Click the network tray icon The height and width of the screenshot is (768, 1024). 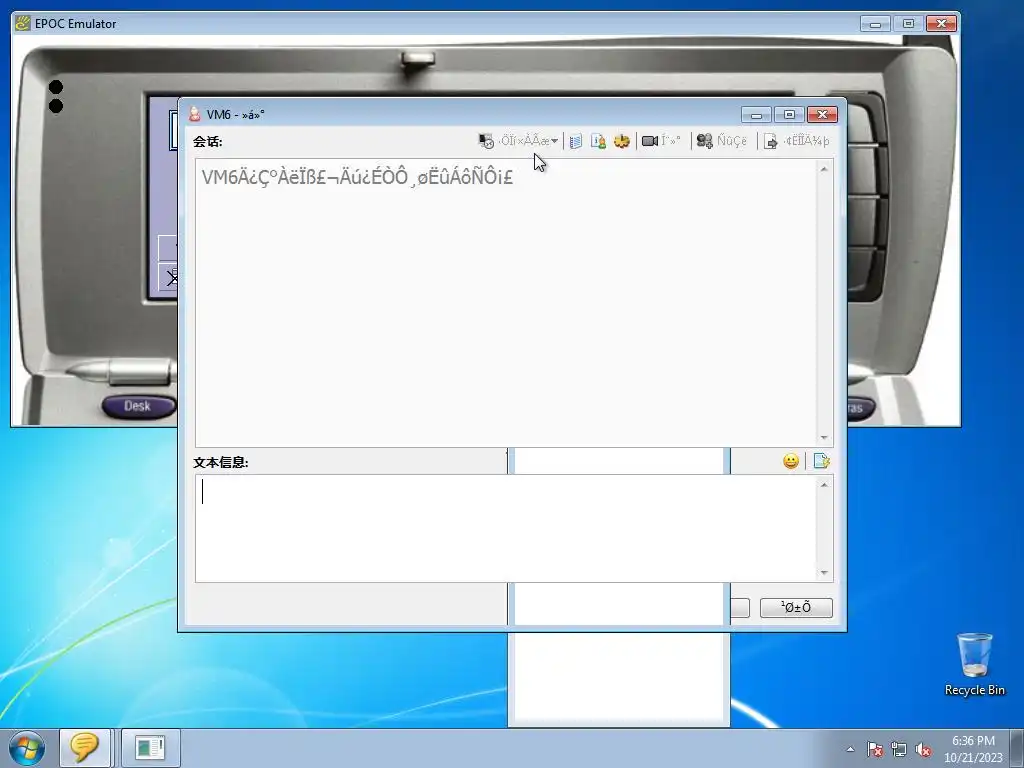pos(899,749)
